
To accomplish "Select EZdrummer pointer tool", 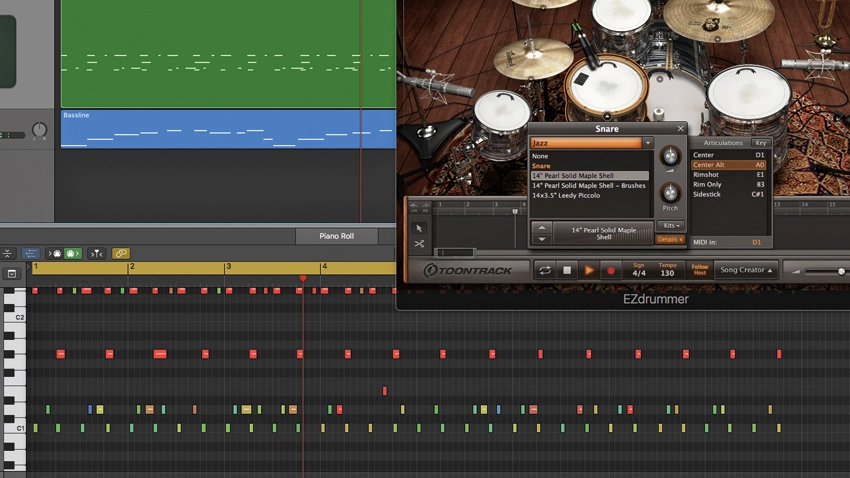I will 418,228.
